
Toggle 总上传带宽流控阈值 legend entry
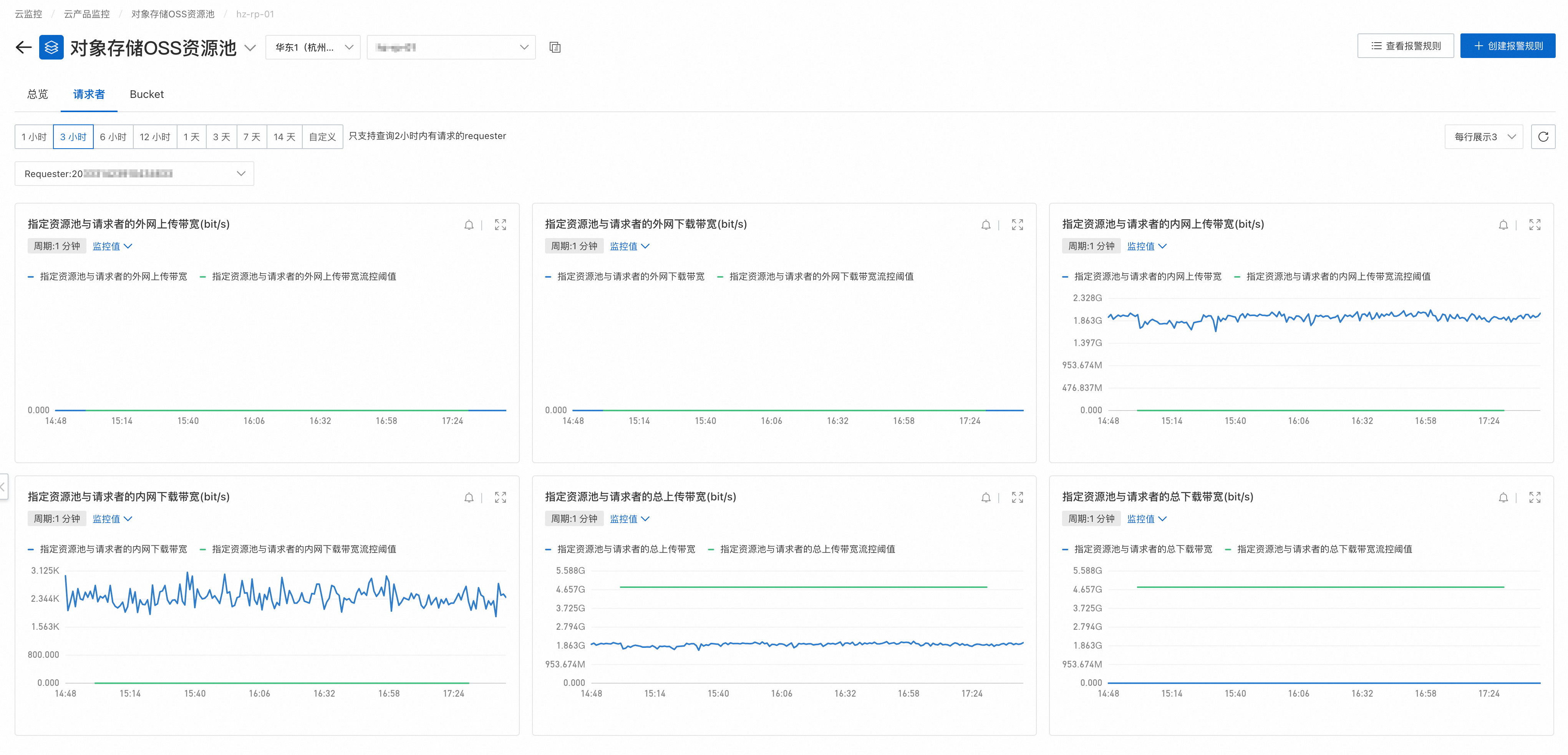pyautogui.click(x=802, y=550)
